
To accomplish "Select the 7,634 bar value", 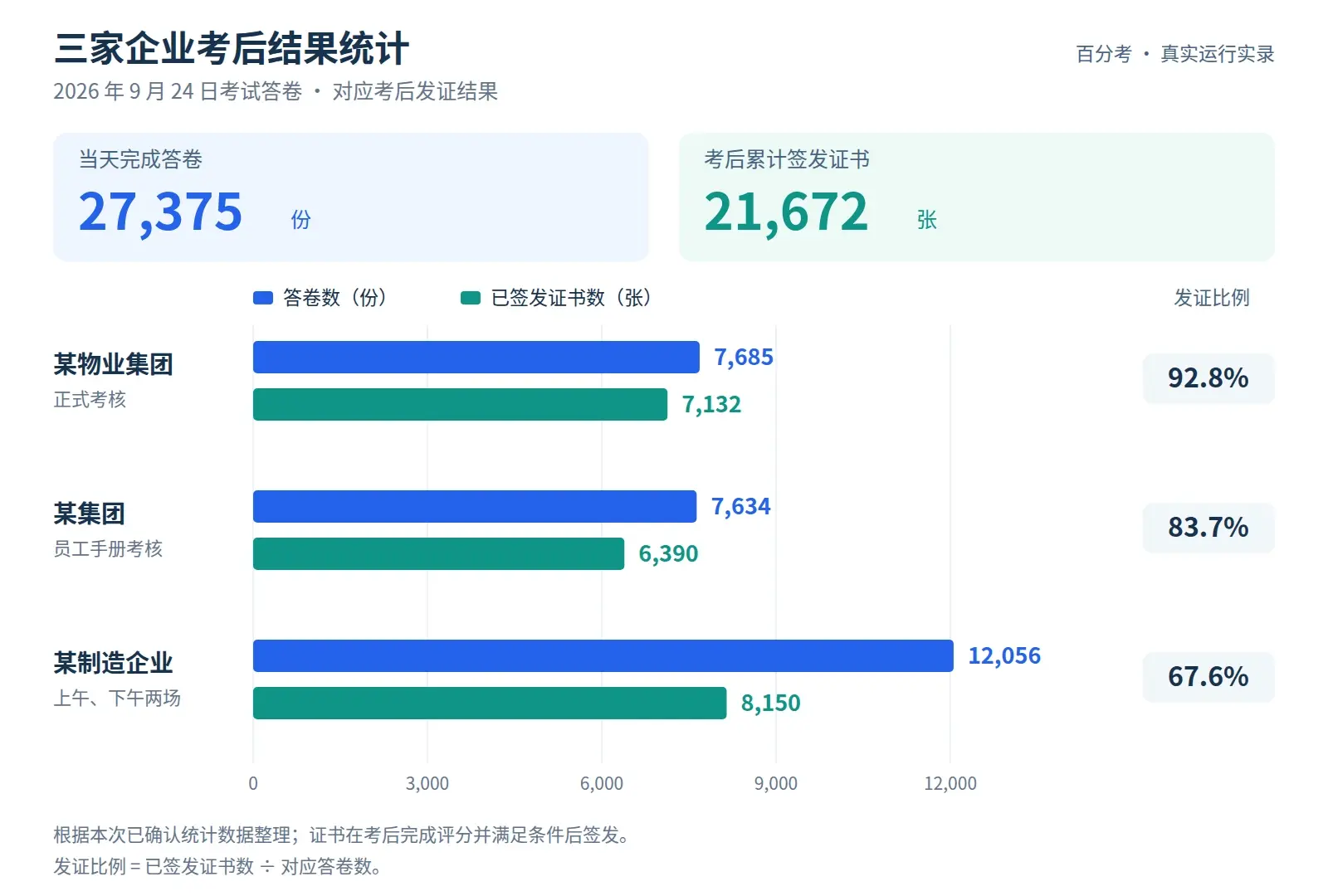I will click(x=741, y=507).
